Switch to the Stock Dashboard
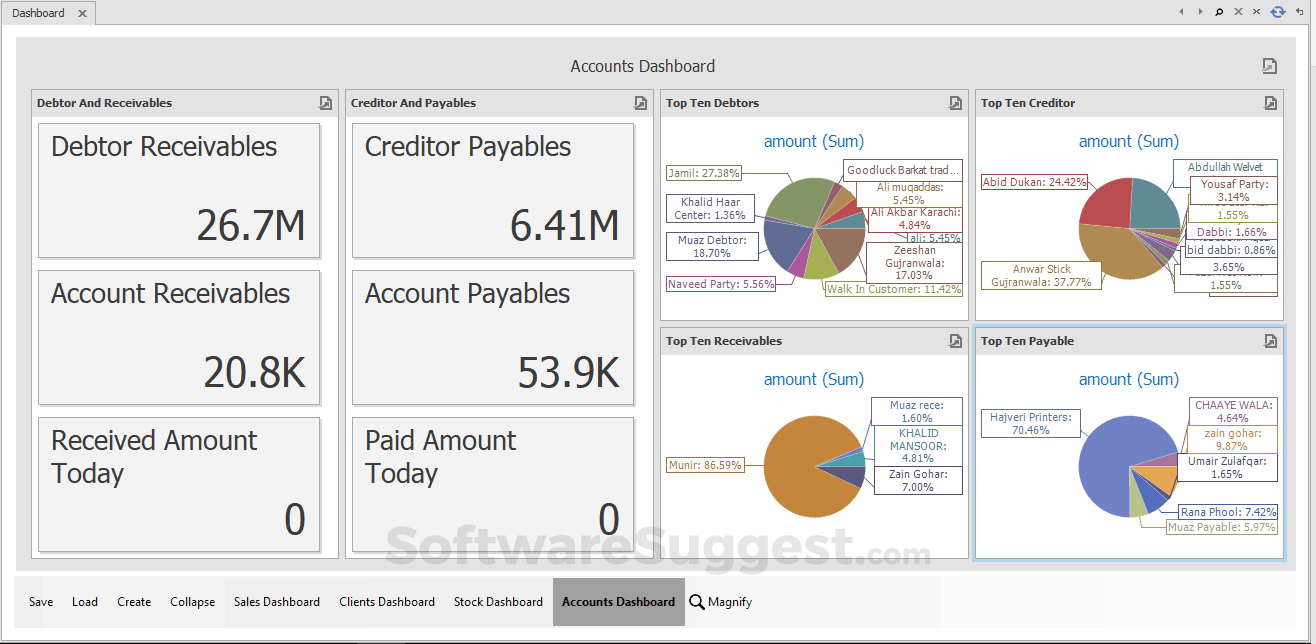This screenshot has width=1316, height=644. pyautogui.click(x=497, y=601)
